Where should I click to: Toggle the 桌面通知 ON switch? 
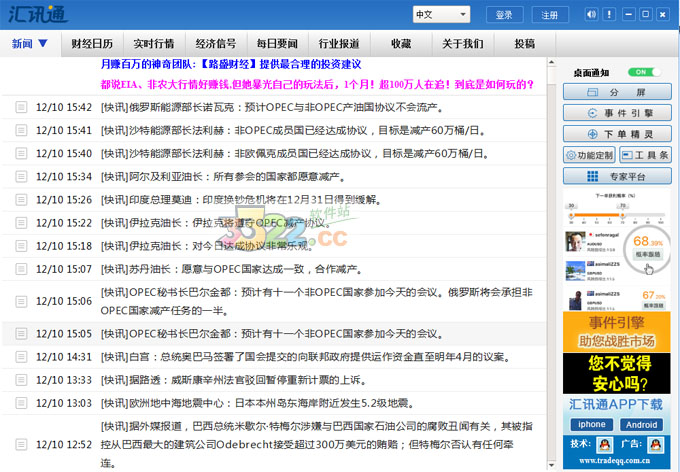tap(644, 72)
